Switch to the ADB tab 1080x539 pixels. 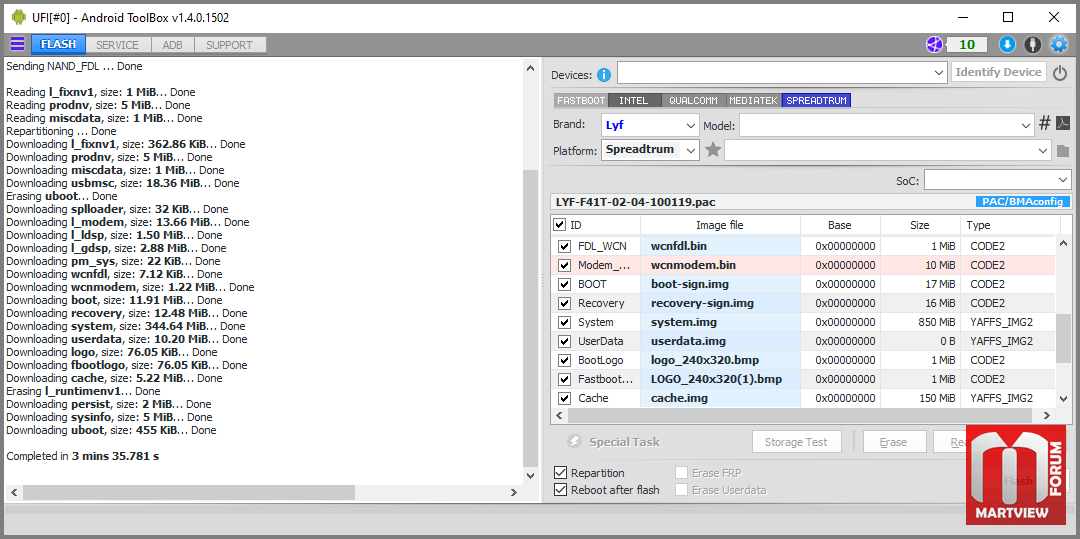tap(172, 45)
